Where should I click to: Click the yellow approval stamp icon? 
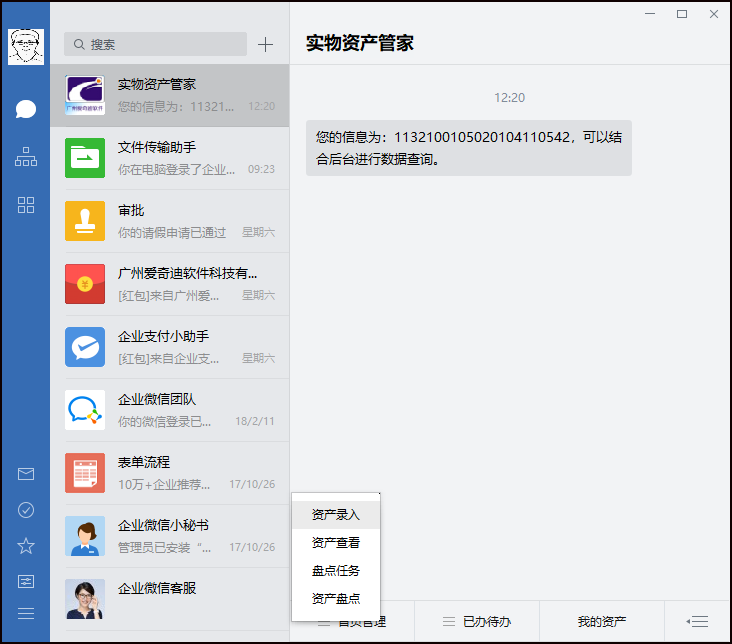[85, 221]
